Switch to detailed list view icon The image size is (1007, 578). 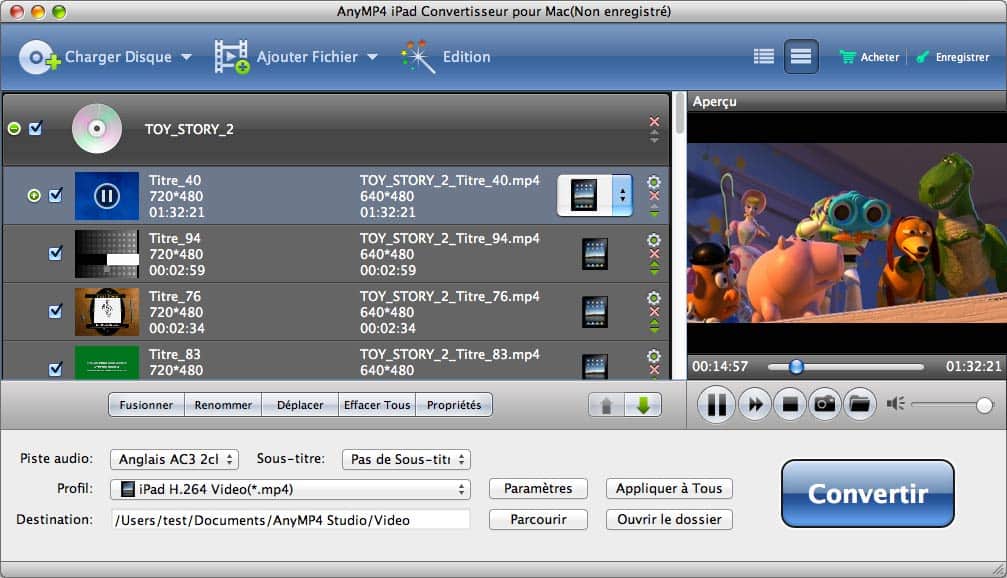point(764,57)
